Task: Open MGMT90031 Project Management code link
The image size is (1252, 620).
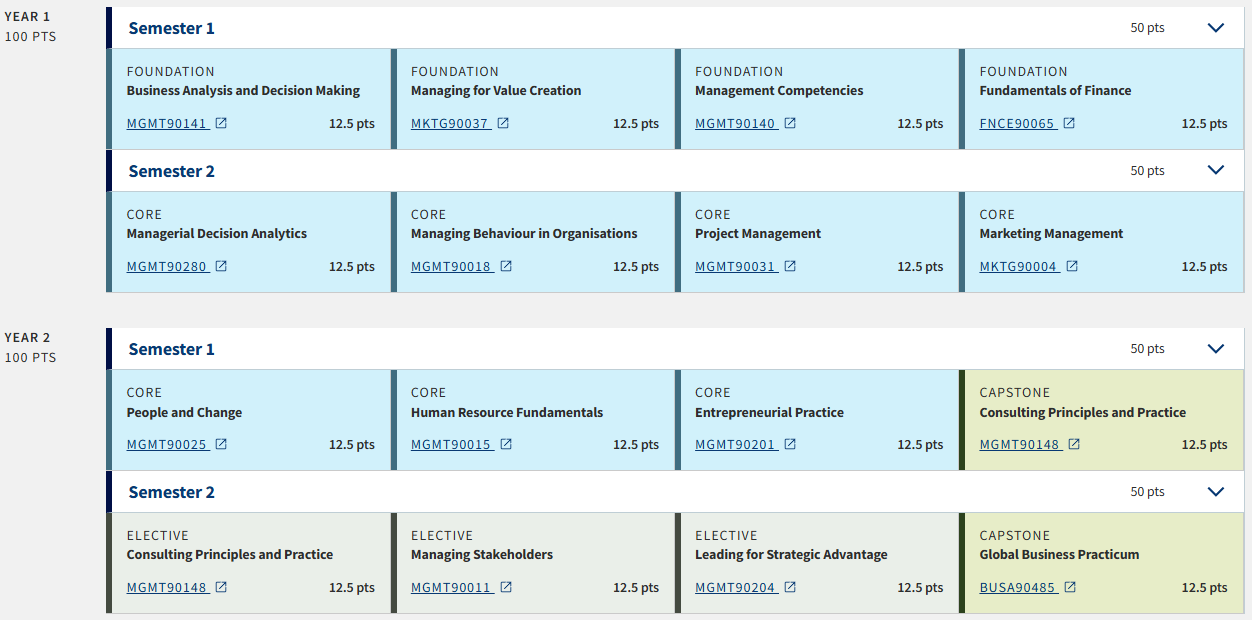Action: 735,267
